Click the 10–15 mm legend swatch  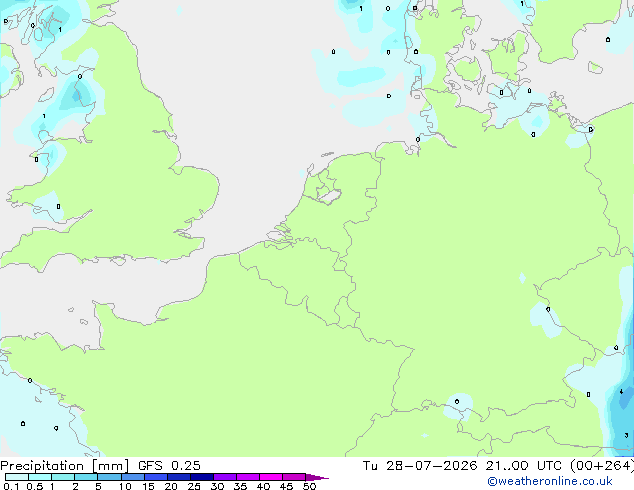click(133, 477)
